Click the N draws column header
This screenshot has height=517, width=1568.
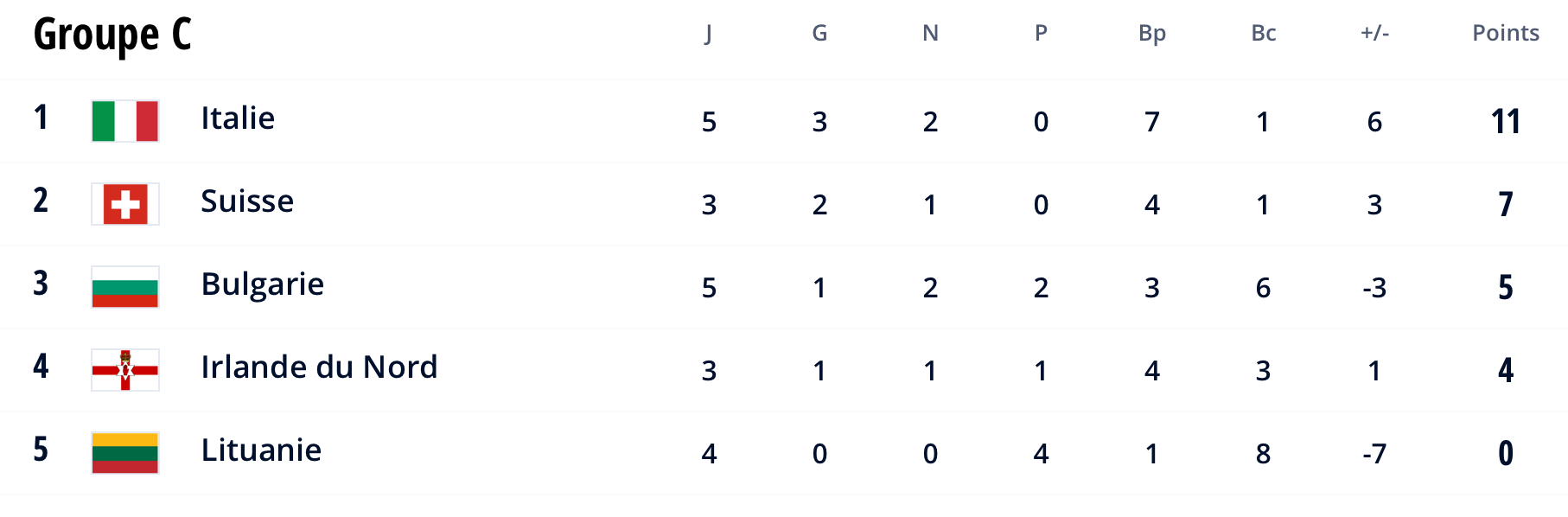pyautogui.click(x=930, y=33)
